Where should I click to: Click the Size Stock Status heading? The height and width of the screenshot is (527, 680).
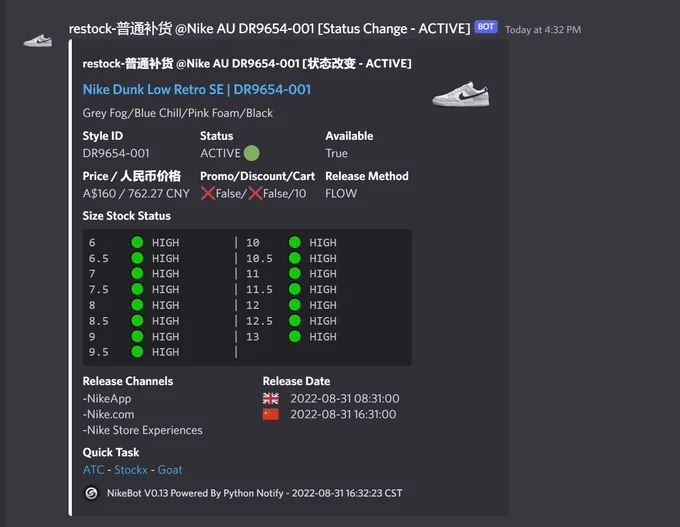pos(126,216)
